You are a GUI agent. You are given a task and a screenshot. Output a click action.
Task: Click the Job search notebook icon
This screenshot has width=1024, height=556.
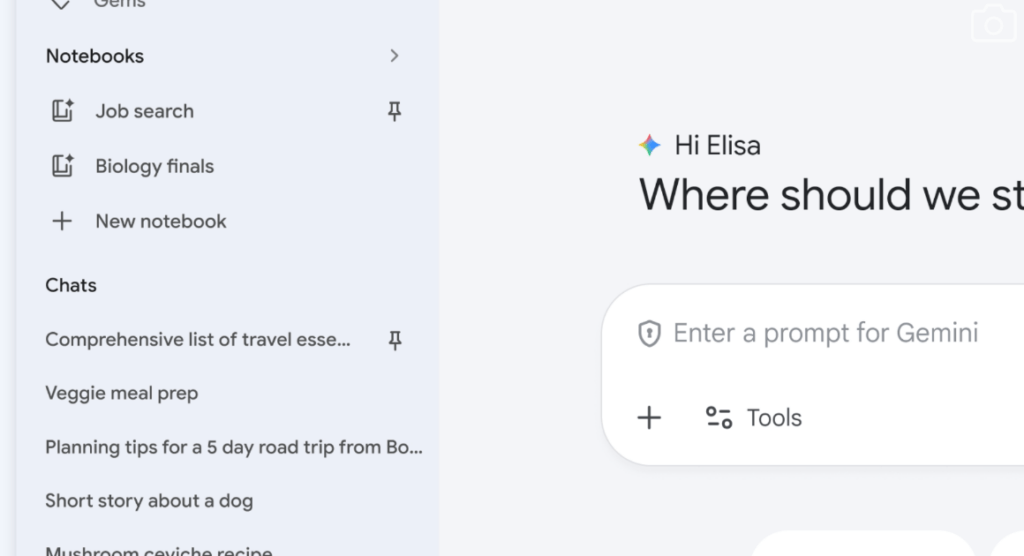click(62, 112)
